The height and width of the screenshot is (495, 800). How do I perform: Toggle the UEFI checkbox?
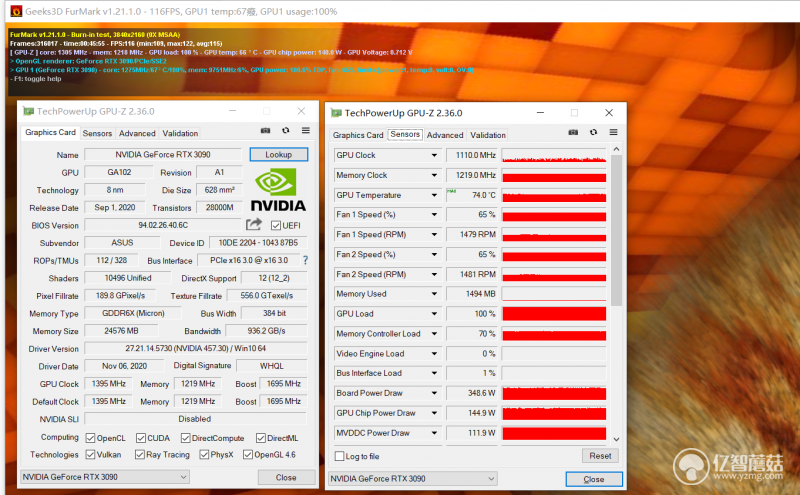pos(276,225)
